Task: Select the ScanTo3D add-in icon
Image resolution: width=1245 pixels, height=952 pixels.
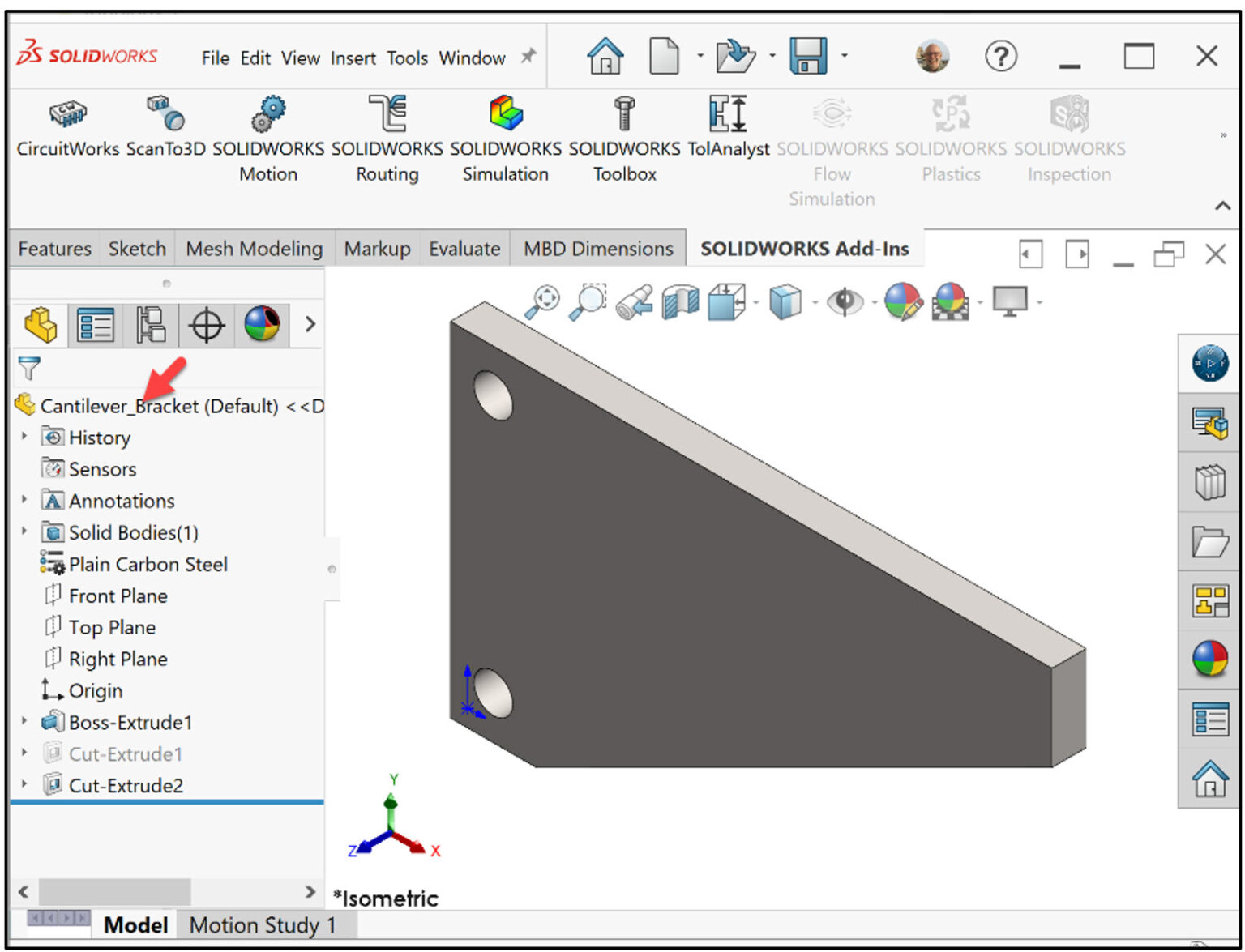Action: click(166, 117)
